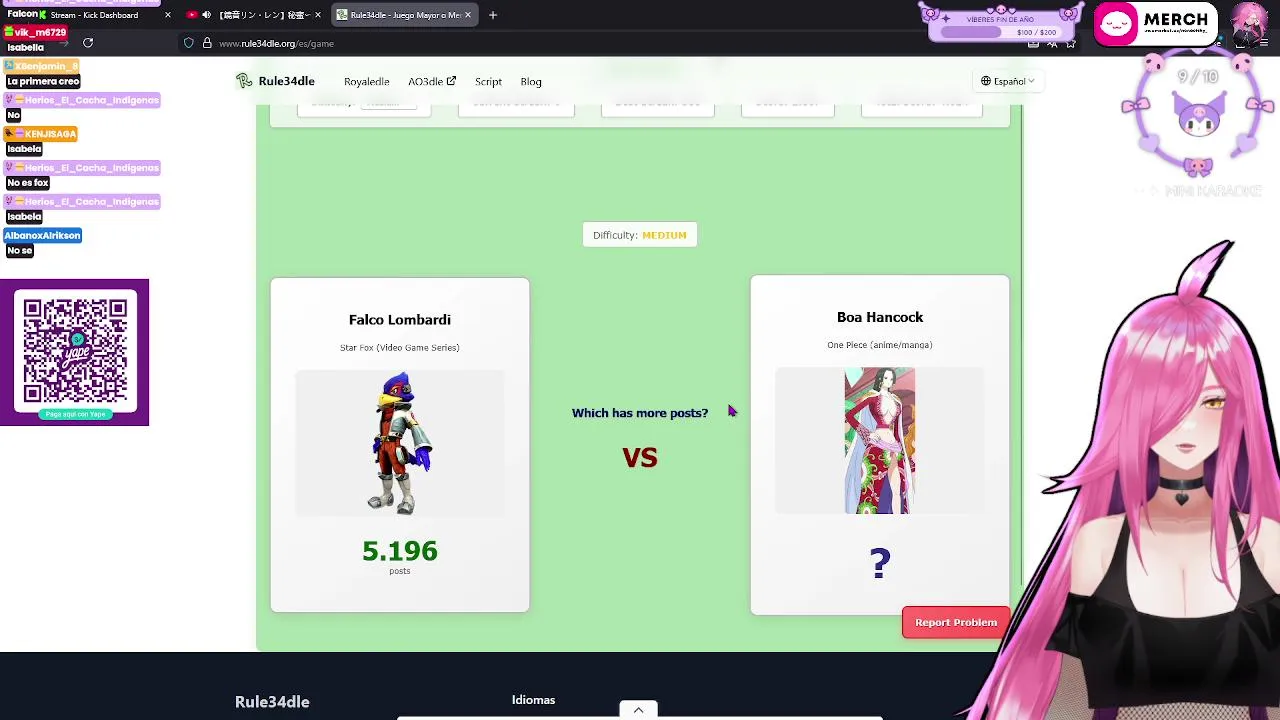This screenshot has height=720, width=1280.
Task: Choose the Falco Lombardi card
Action: coord(400,445)
